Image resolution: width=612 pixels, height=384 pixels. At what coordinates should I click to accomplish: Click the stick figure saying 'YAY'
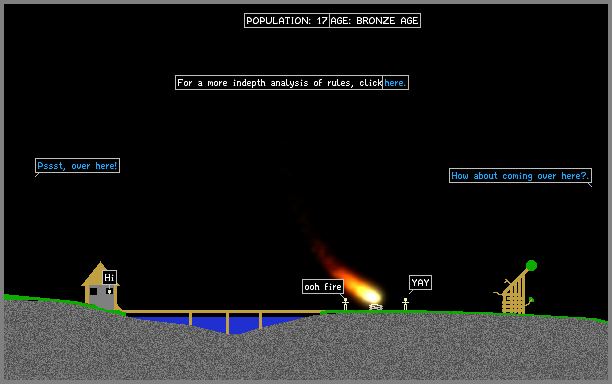[406, 304]
